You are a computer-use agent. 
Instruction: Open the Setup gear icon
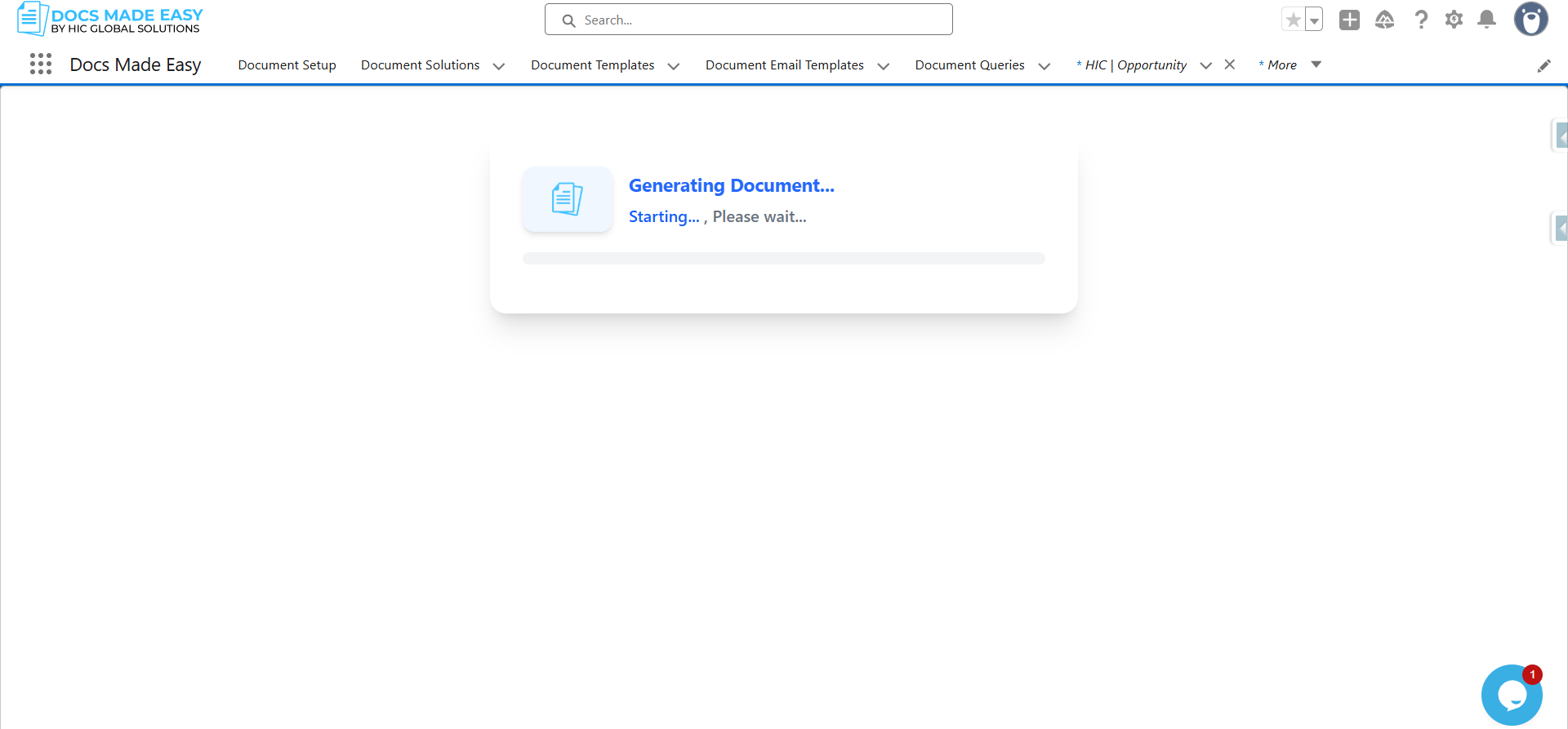(1454, 20)
